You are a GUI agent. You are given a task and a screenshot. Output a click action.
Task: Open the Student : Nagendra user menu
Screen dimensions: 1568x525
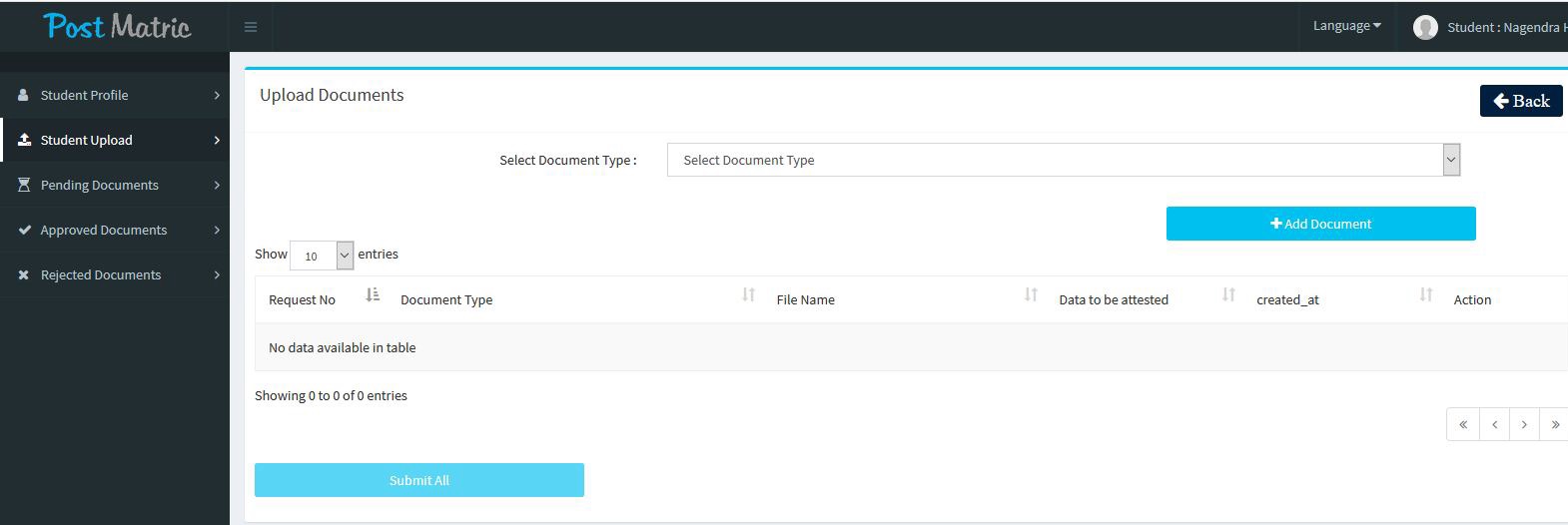point(1490,27)
